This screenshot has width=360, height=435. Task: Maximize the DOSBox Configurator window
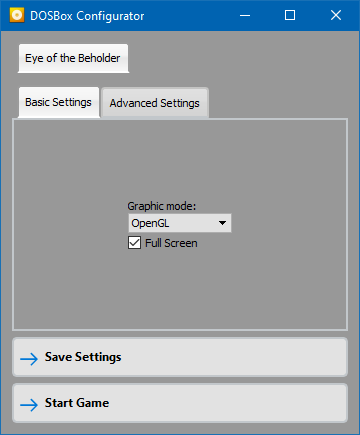(x=290, y=15)
